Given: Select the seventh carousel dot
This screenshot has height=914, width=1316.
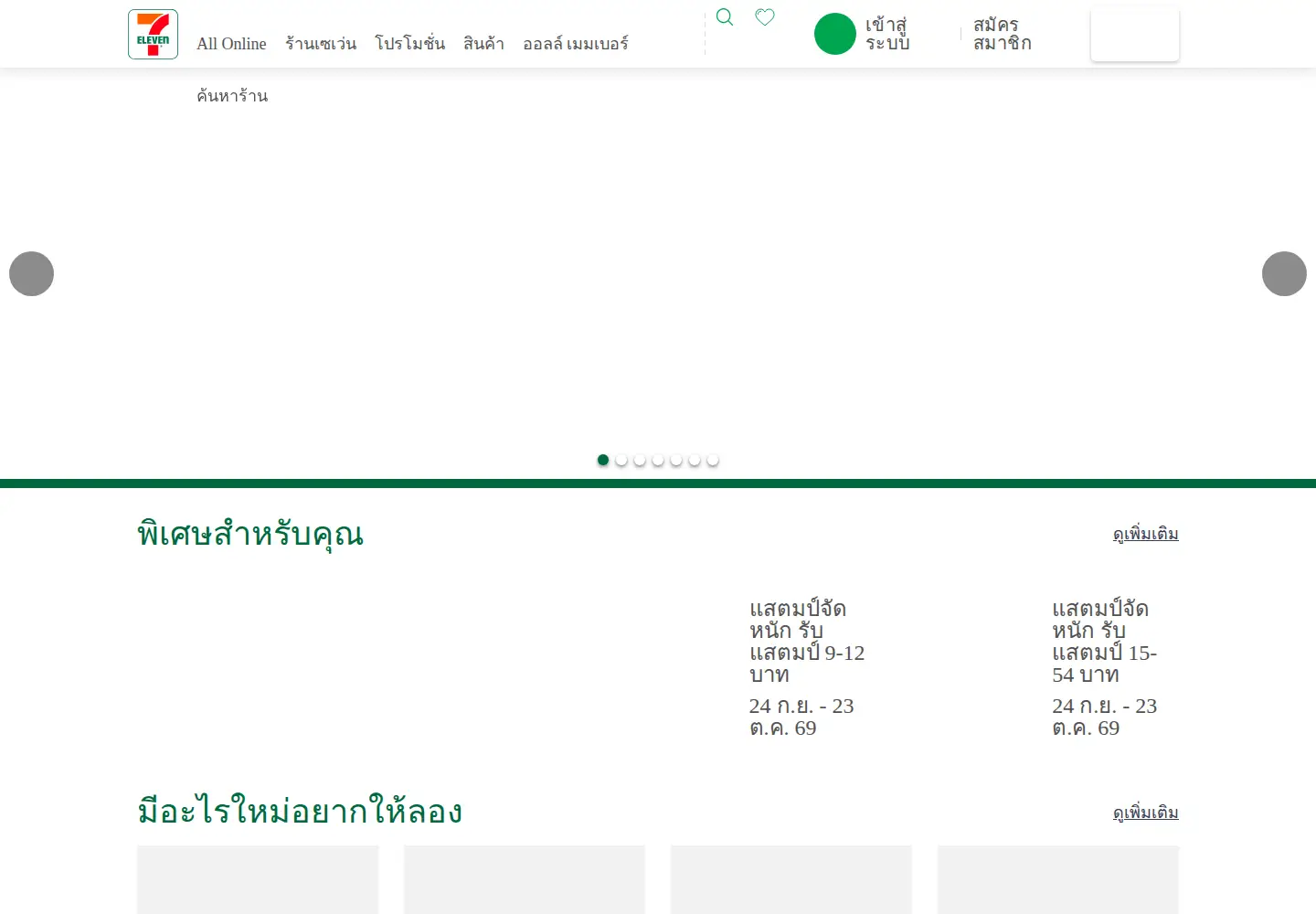Looking at the screenshot, I should pyautogui.click(x=713, y=460).
